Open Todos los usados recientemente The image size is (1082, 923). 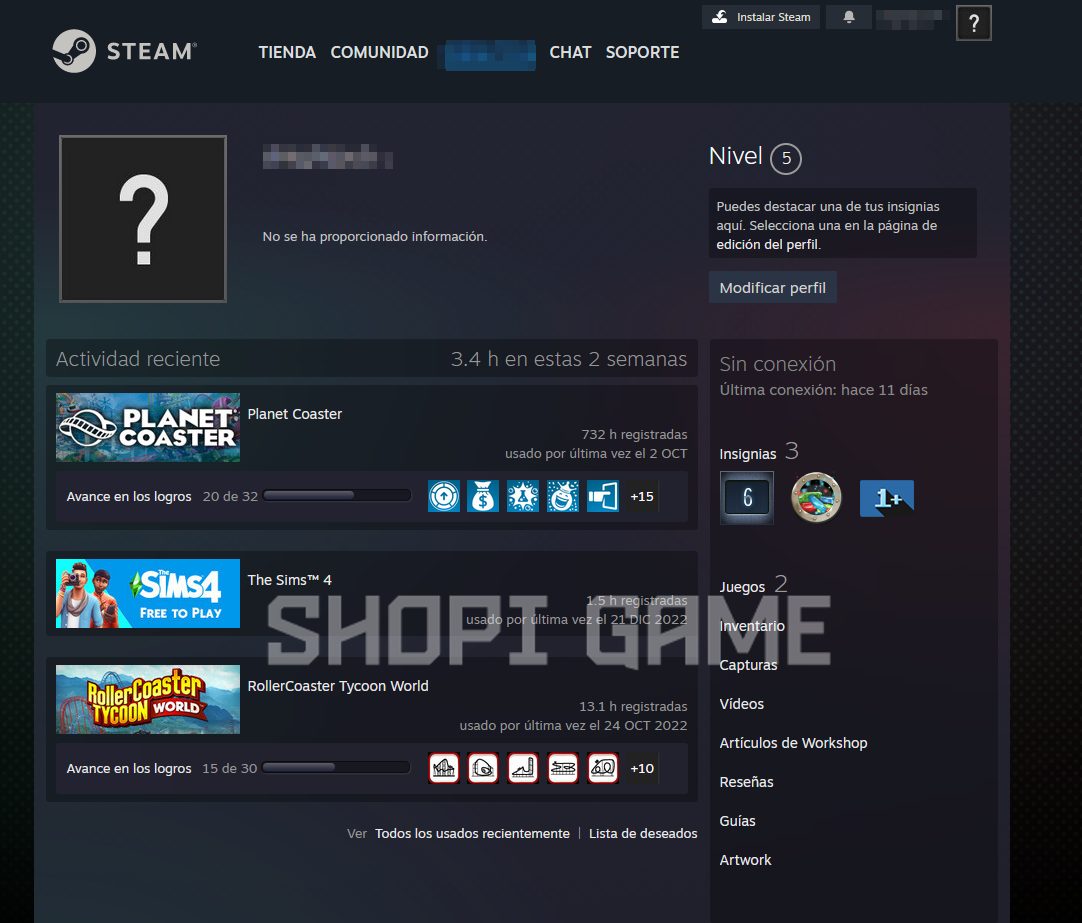coord(472,833)
